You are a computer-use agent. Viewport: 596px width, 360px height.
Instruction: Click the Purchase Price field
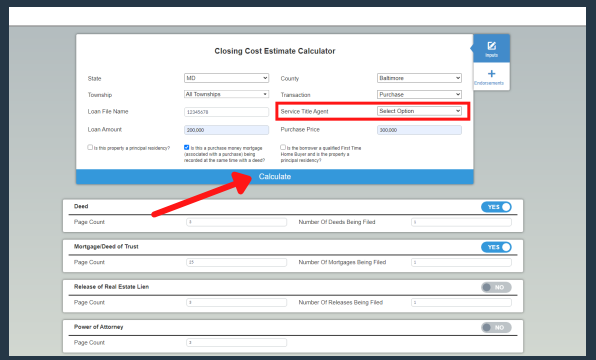coord(419,130)
